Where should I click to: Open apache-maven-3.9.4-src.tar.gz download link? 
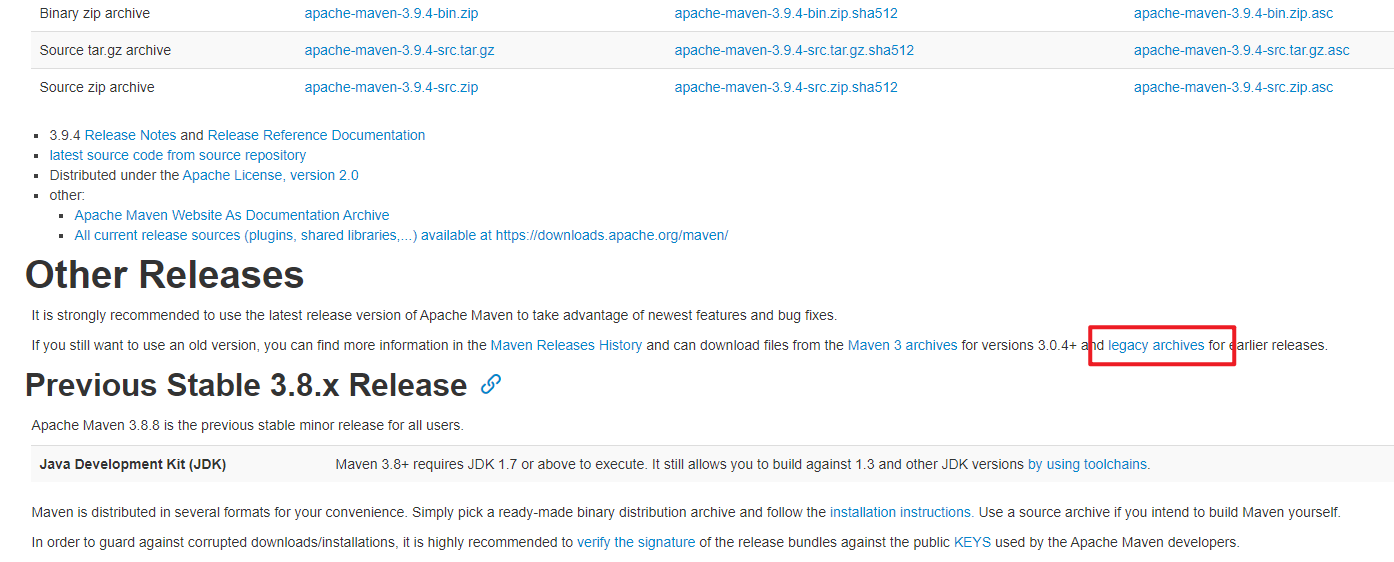399,50
